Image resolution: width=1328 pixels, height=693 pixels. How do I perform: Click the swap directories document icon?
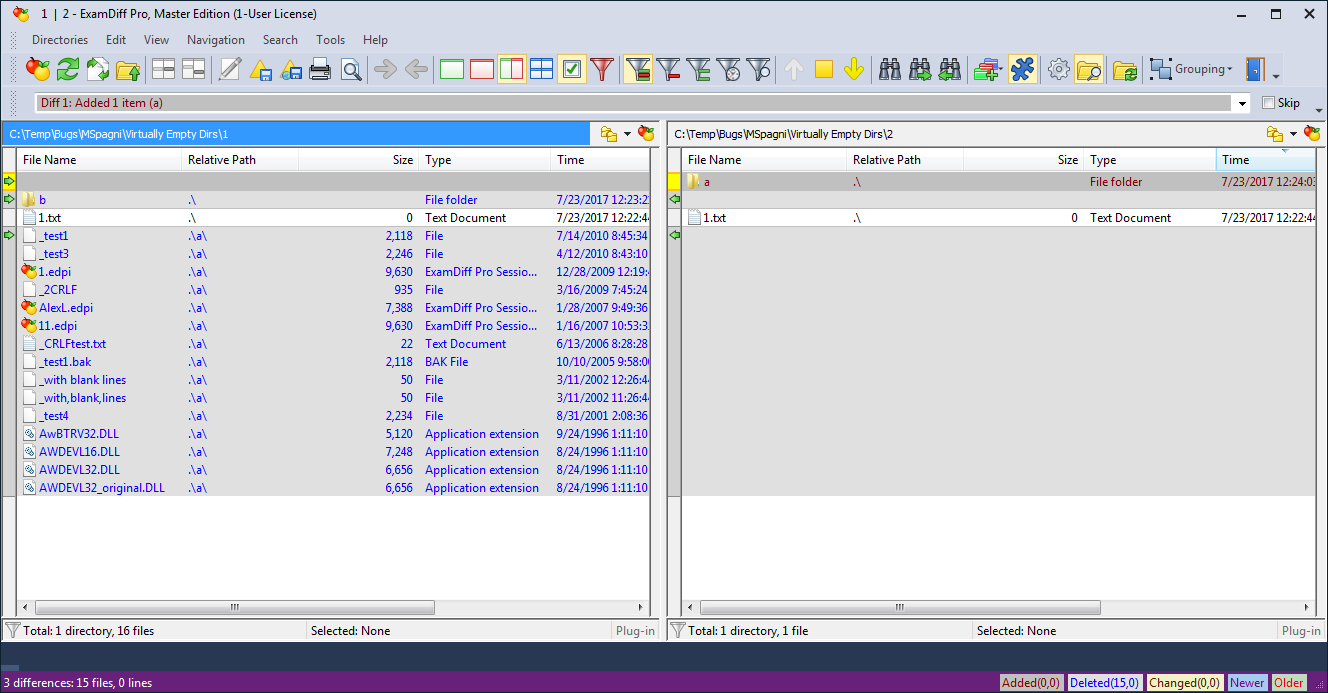[x=98, y=69]
